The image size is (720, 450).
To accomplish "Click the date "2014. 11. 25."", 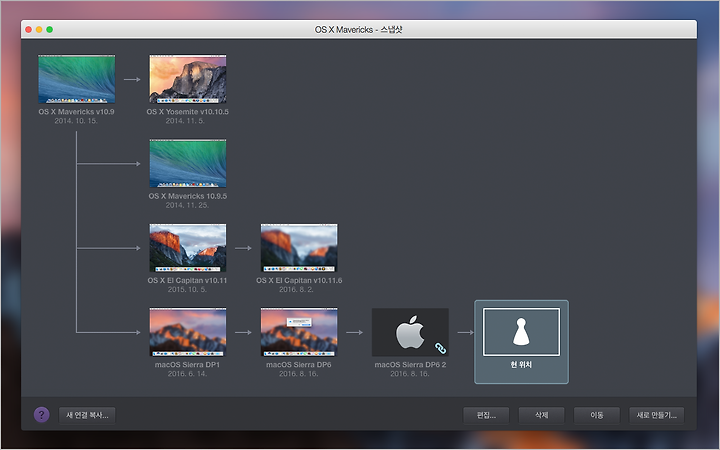I will [x=187, y=205].
